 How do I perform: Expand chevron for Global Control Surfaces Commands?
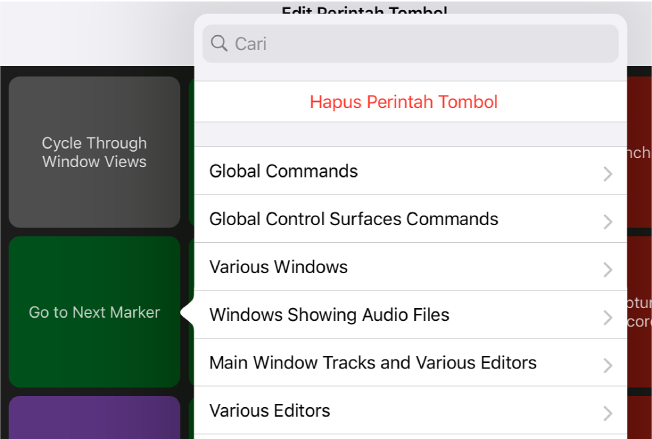click(x=607, y=222)
